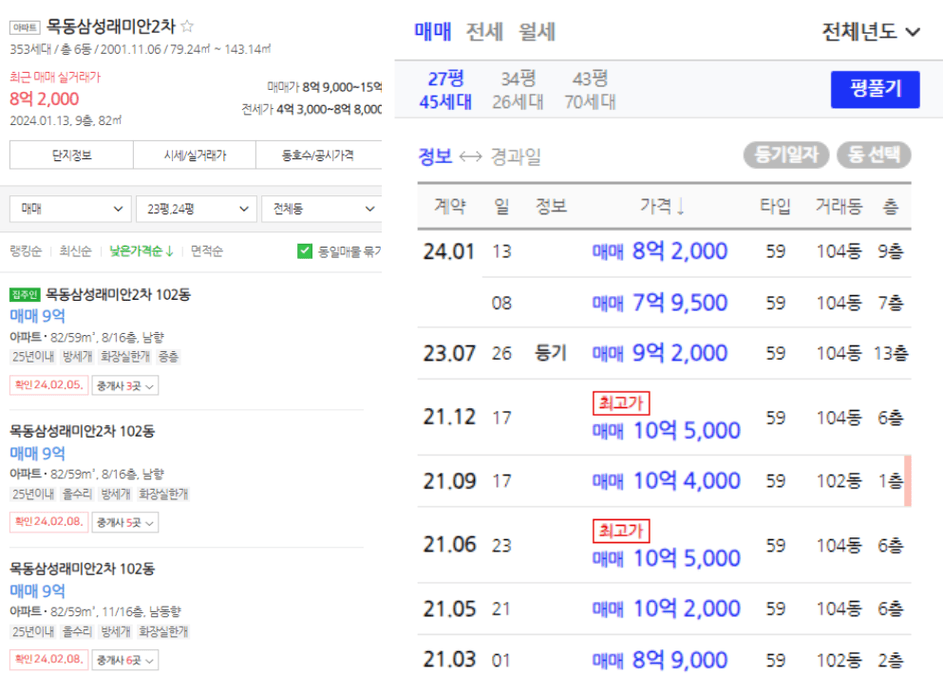Click the 24.01 contract date cell
Screen dimensions: 943x688
[x=449, y=251]
